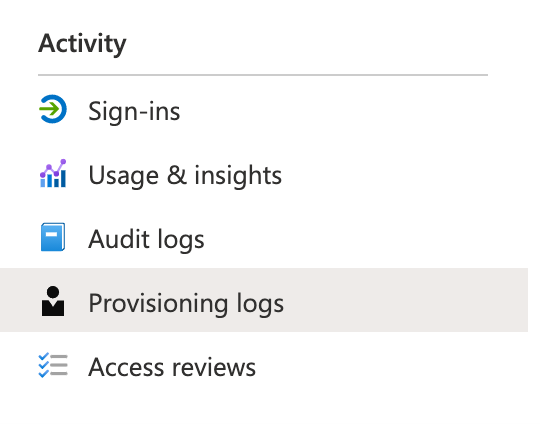
Task: Click the Usage & insights chart icon
Action: [x=53, y=173]
